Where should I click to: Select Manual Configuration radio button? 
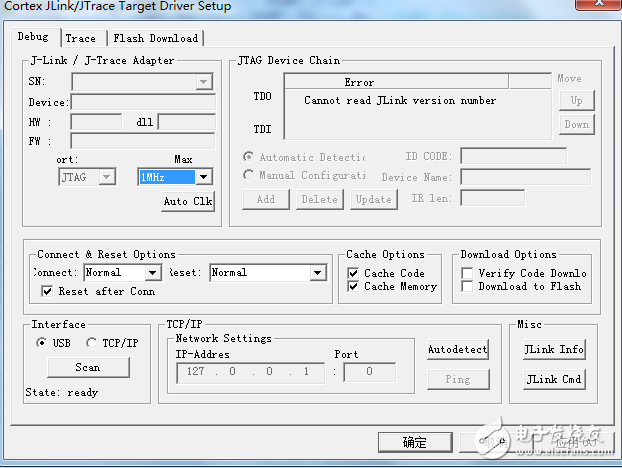(248, 175)
